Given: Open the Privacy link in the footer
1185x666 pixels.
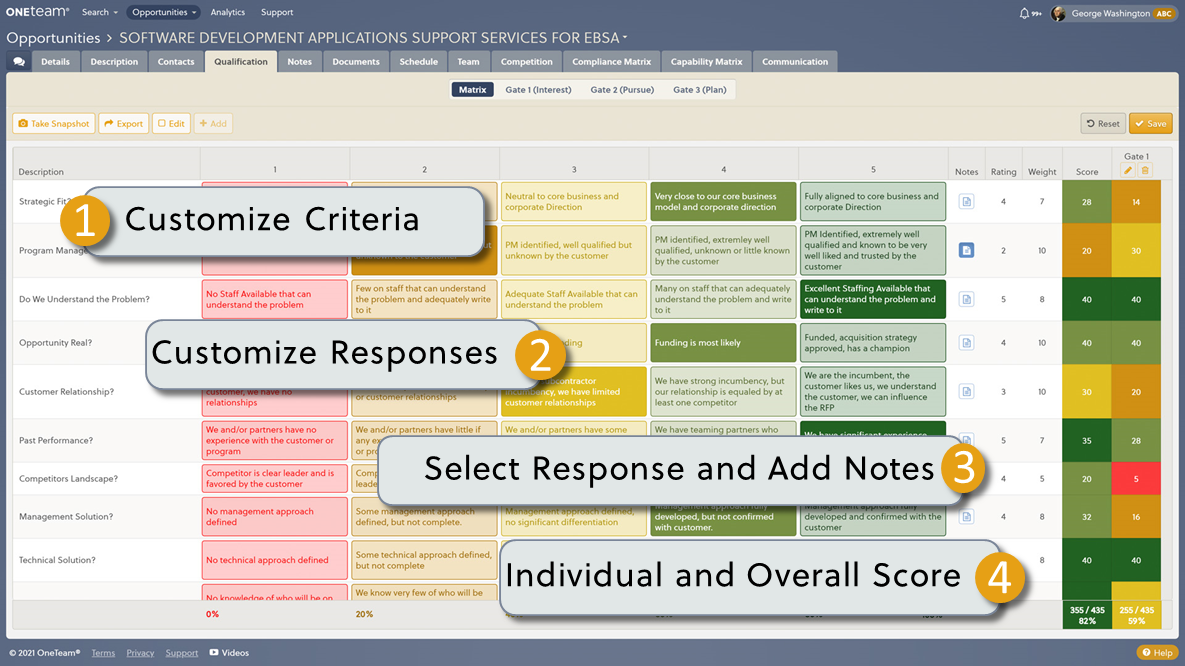Looking at the screenshot, I should 140,652.
